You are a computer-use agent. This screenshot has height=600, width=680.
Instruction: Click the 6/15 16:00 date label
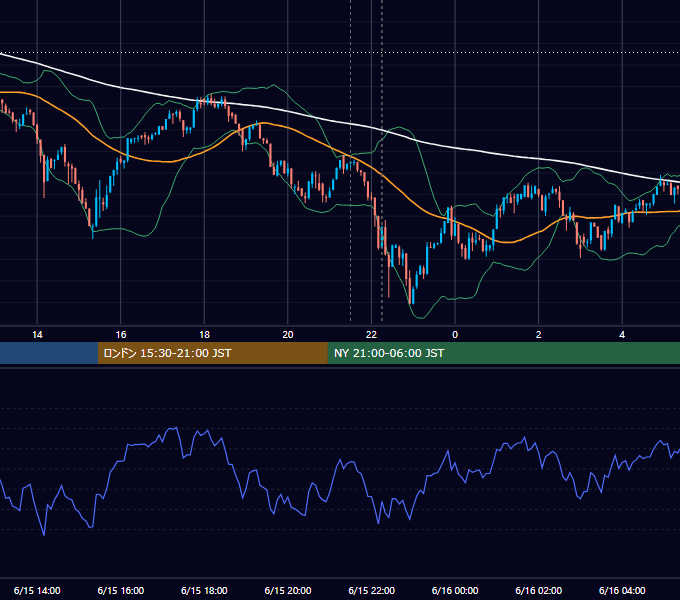pos(121,590)
